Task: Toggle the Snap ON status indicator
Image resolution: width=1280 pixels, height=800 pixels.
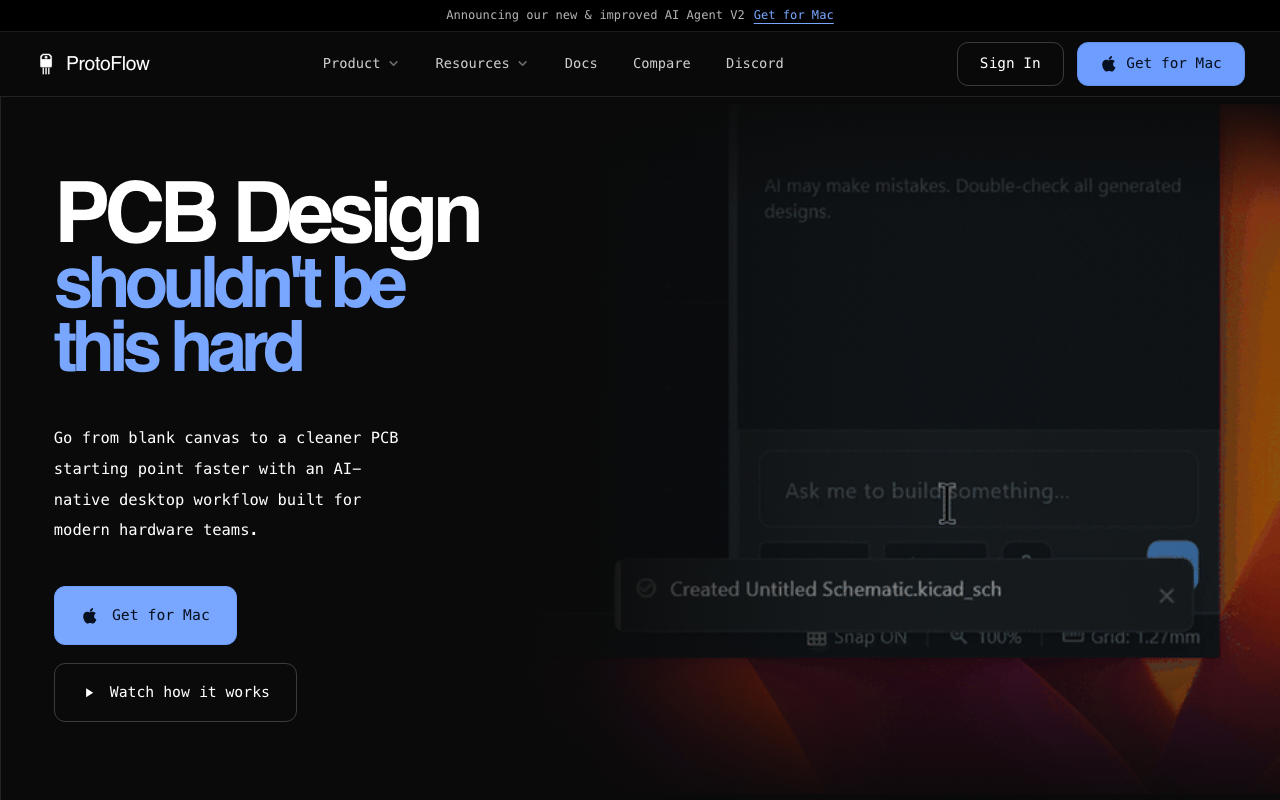Action: [857, 637]
